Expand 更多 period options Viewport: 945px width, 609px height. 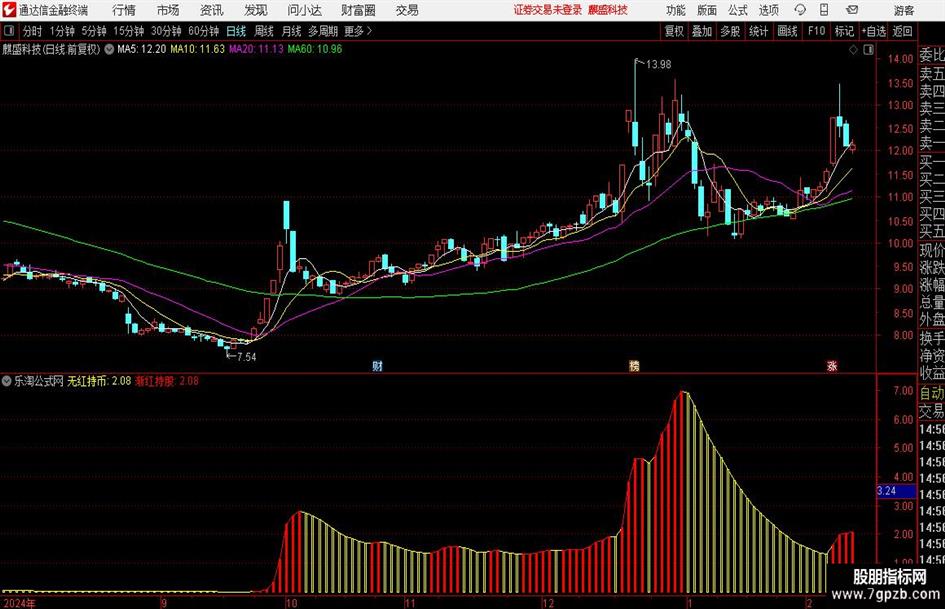coord(358,31)
